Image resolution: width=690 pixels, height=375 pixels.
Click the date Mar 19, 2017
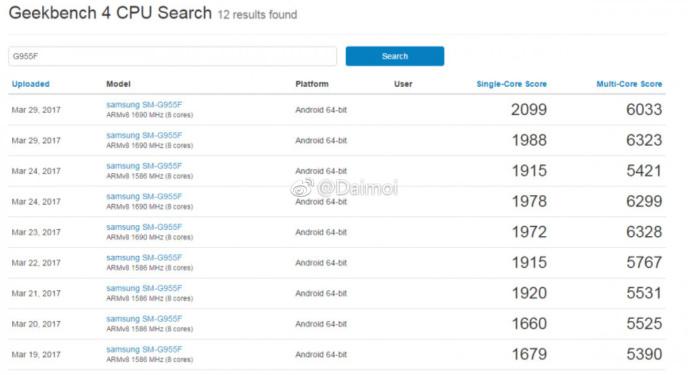36,354
